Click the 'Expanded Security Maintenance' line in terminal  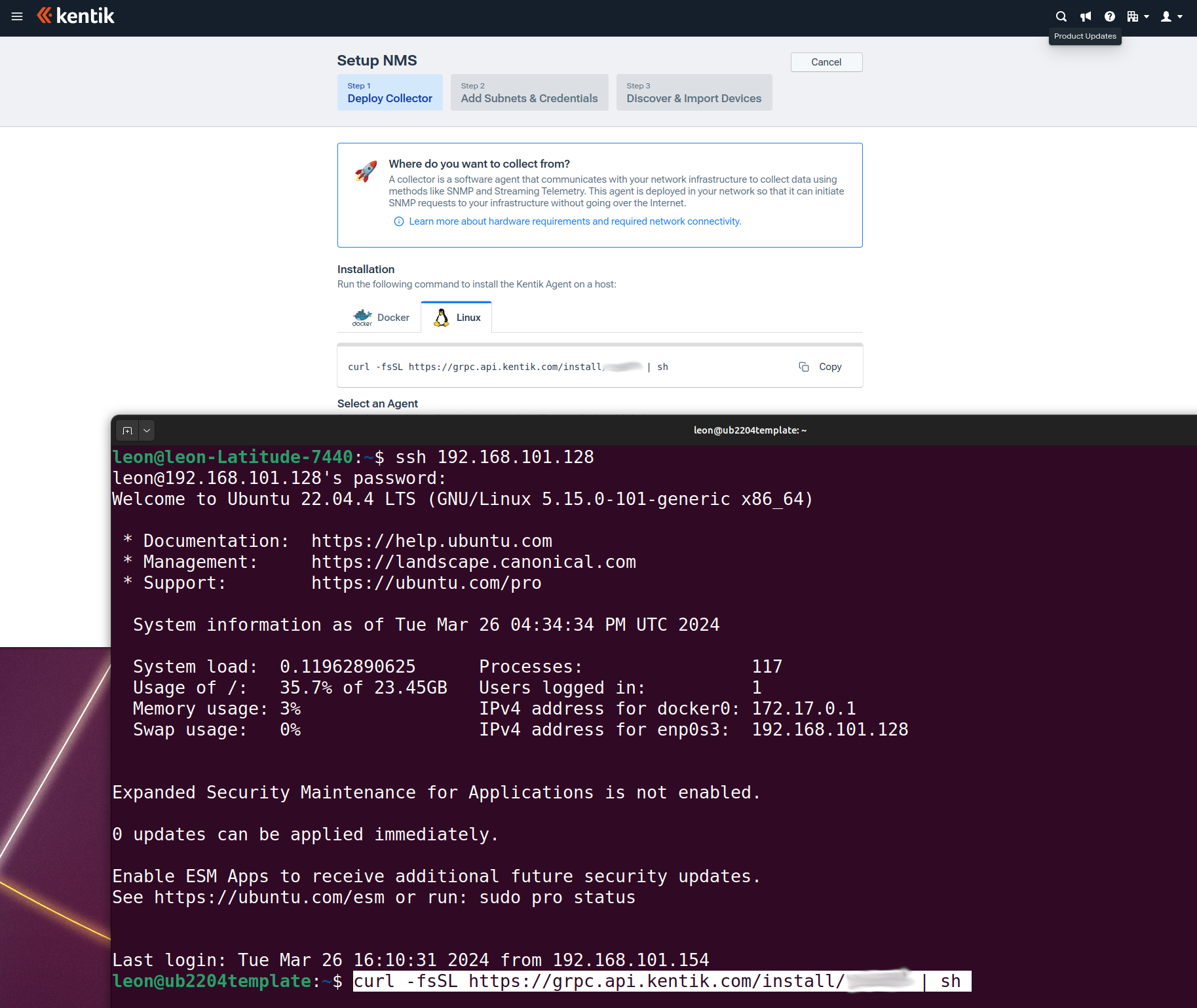pyautogui.click(x=436, y=793)
